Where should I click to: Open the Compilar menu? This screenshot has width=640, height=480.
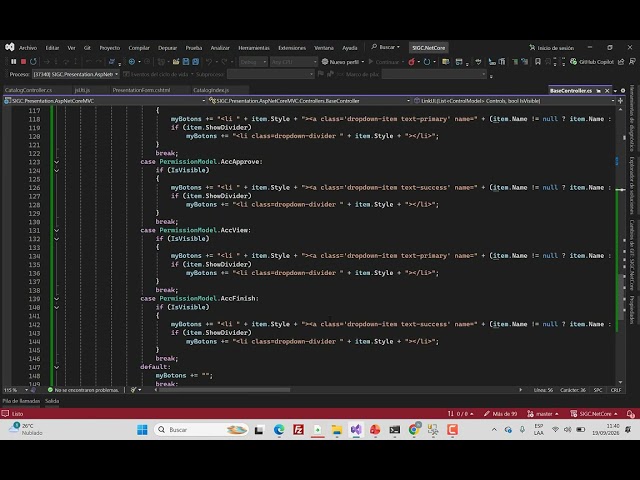tap(139, 48)
